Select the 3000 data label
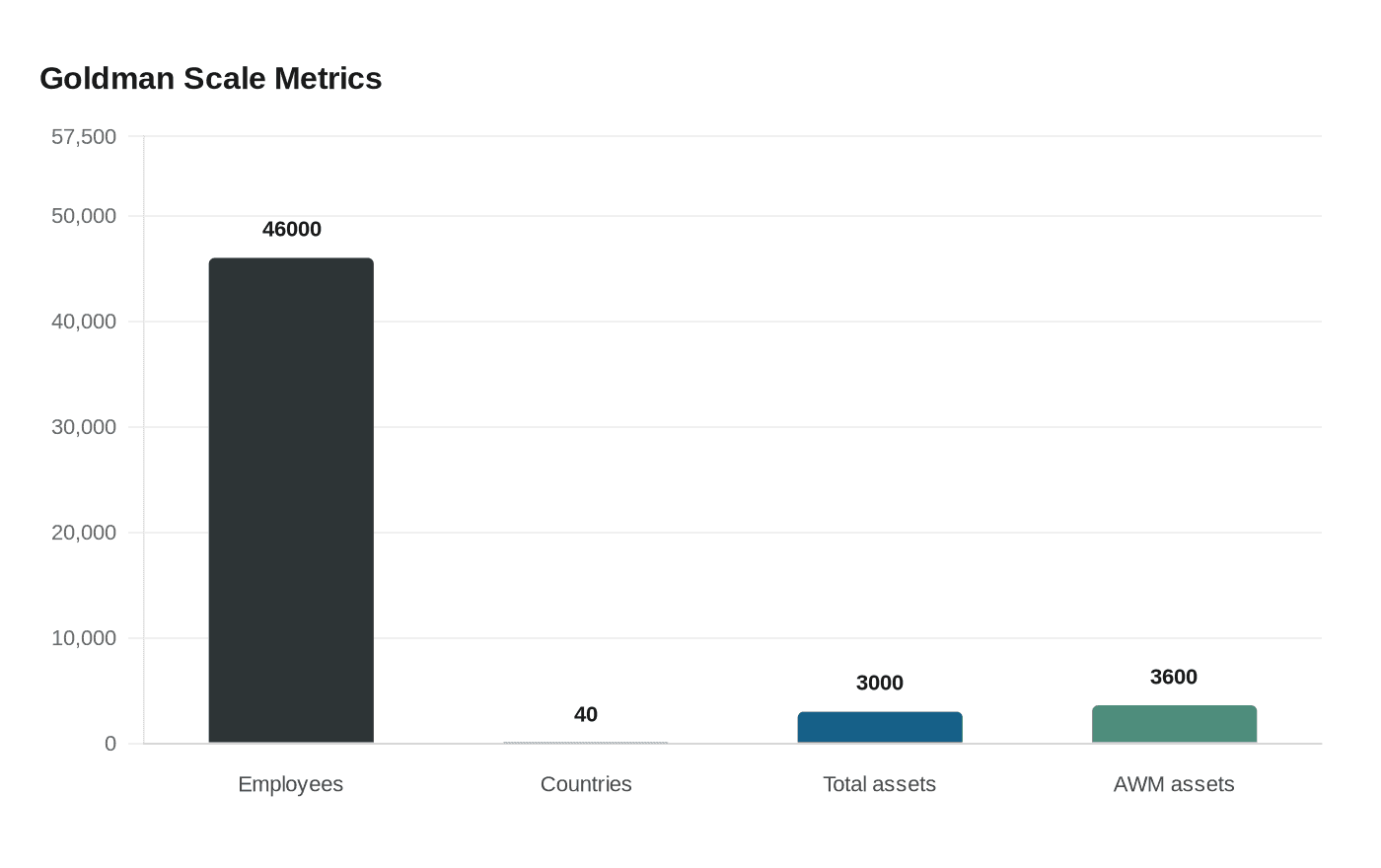Screen dimensions: 1381x868 tap(879, 682)
